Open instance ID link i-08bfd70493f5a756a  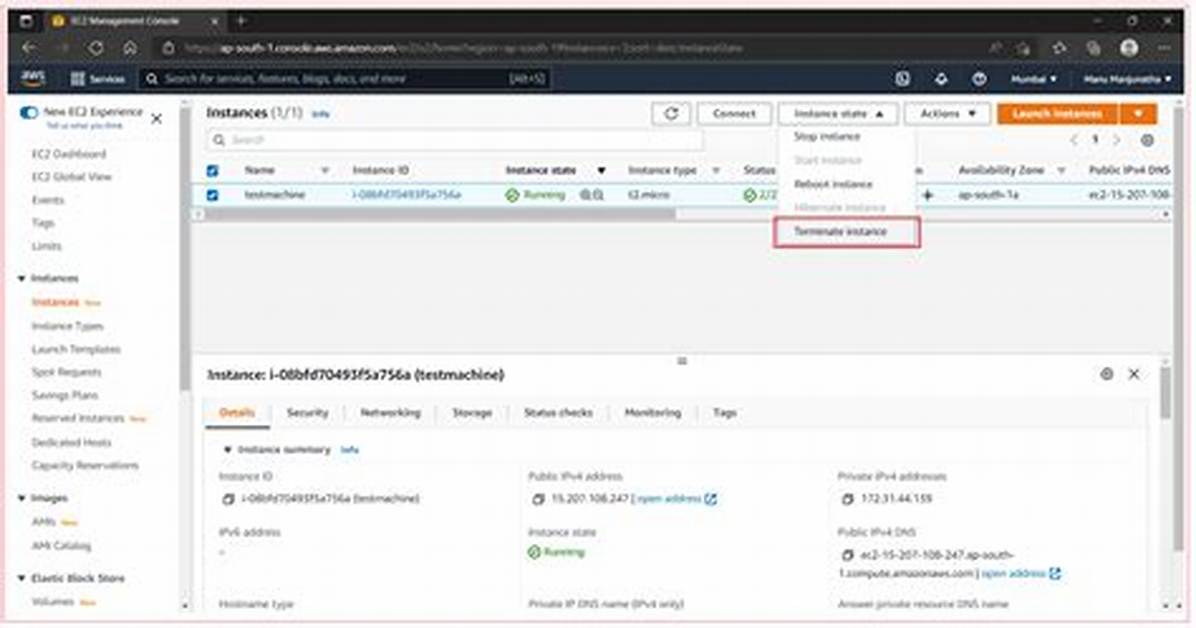(x=407, y=195)
